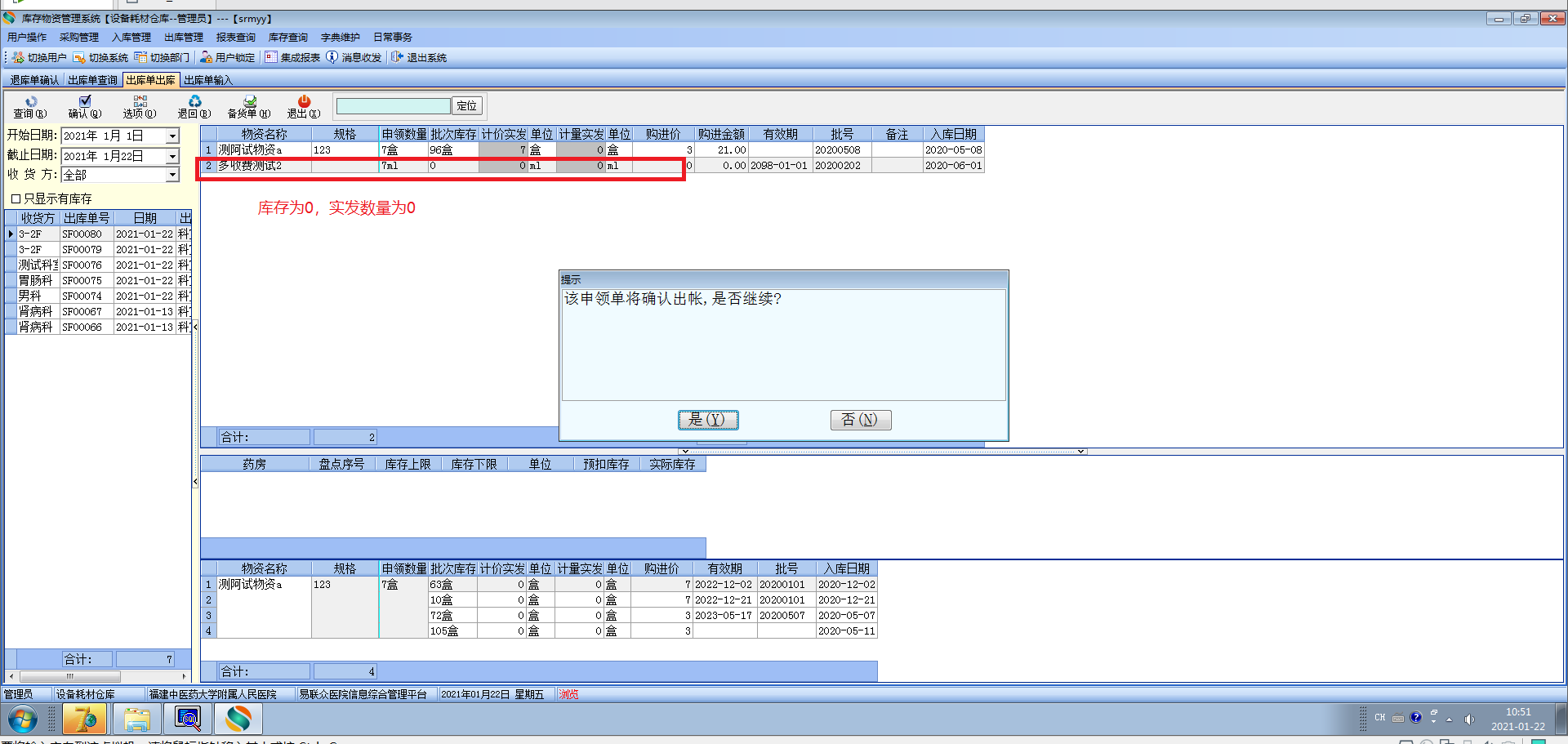Open the 开始日期 date dropdown
The image size is (1568, 744).
pos(172,136)
